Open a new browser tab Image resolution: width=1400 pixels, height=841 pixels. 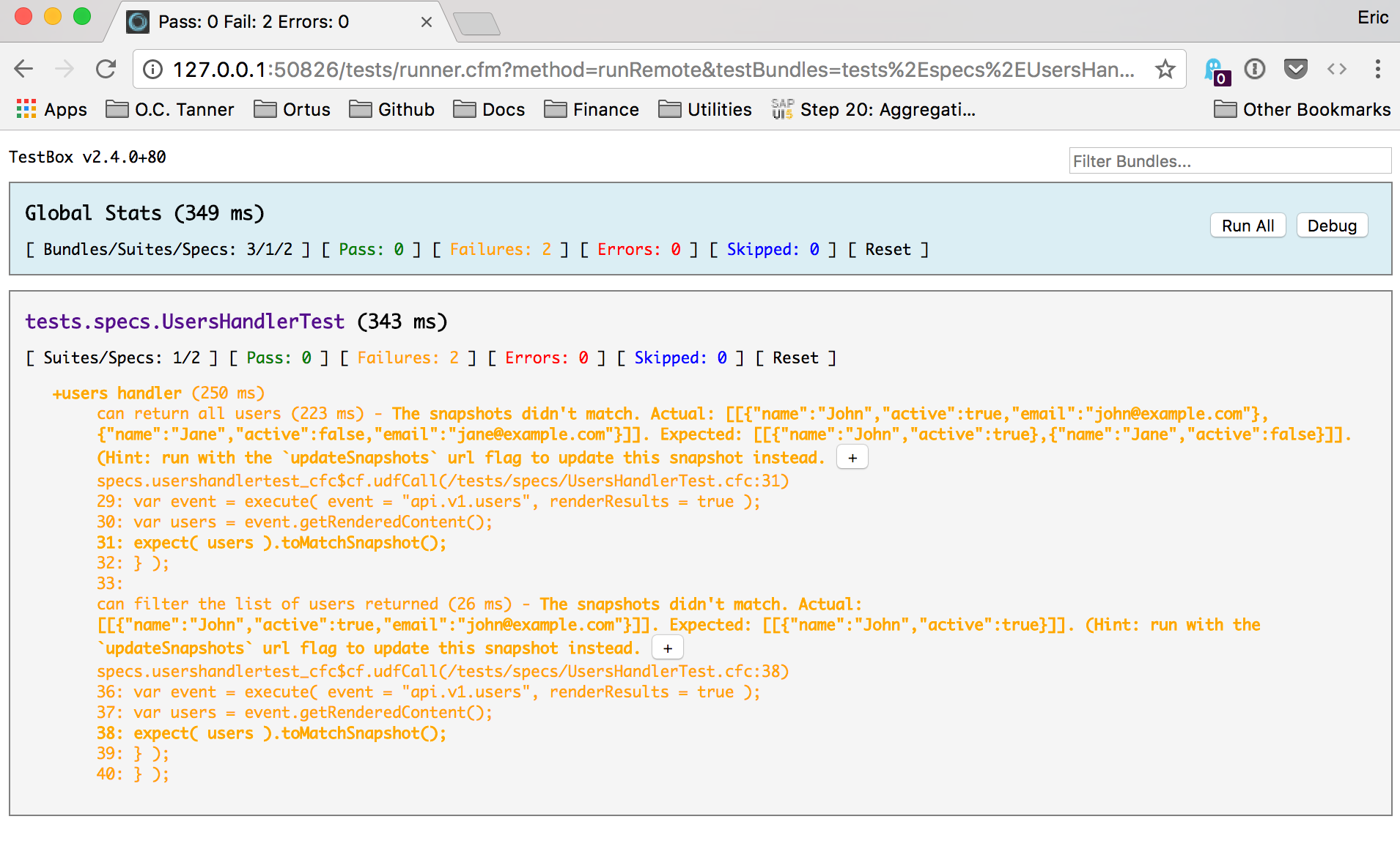(476, 23)
